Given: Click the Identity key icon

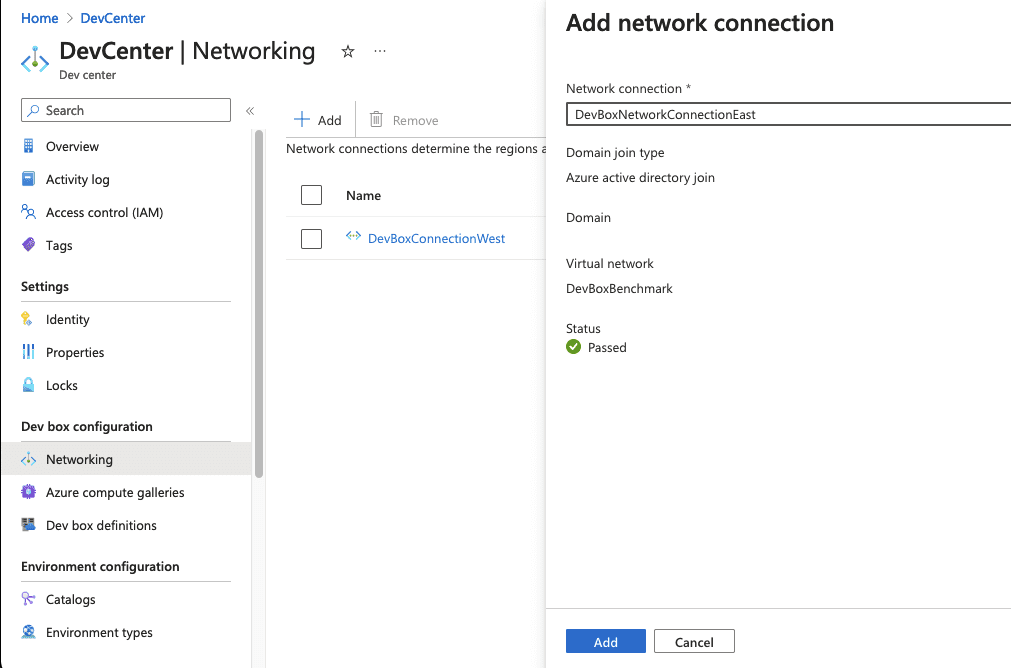Looking at the screenshot, I should coord(28,319).
